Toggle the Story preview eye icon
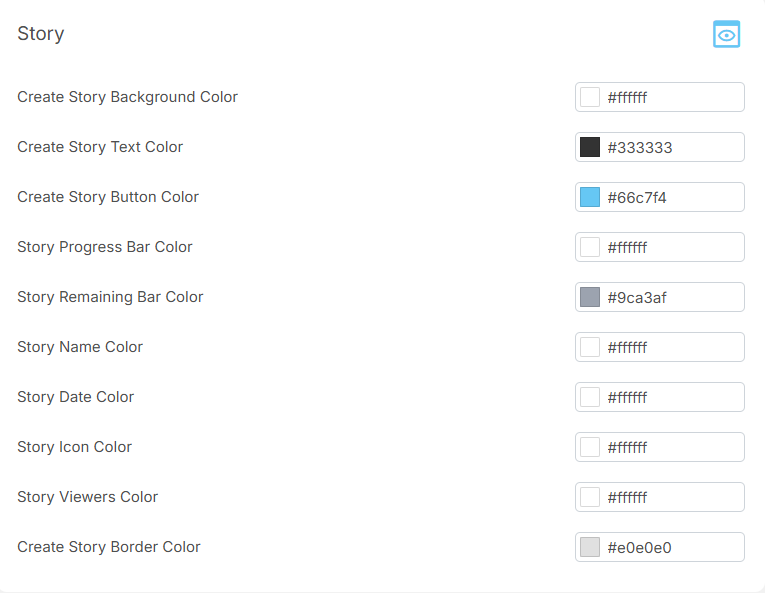Viewport: 765px width, 593px height. click(x=726, y=34)
